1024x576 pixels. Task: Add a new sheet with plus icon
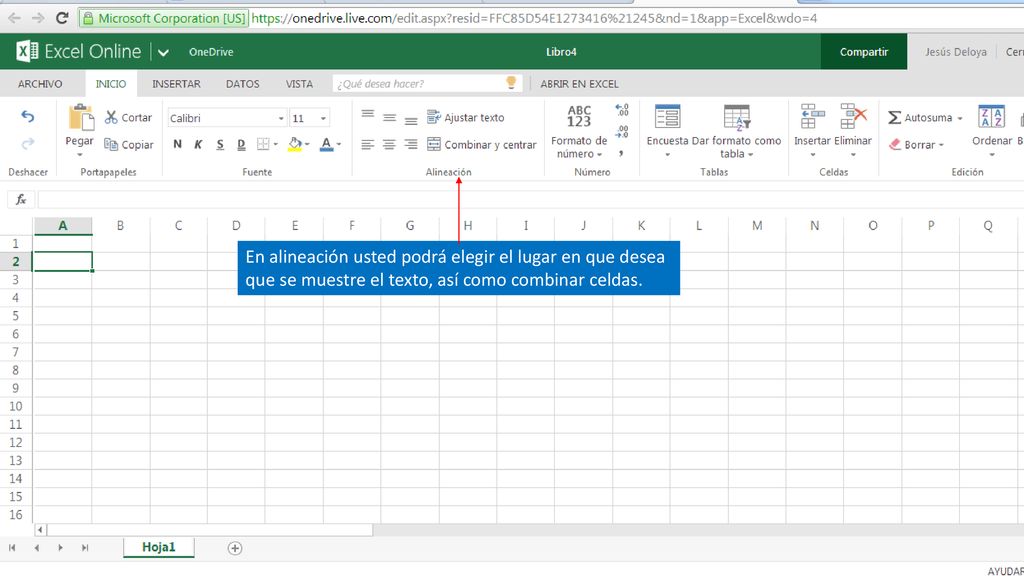click(235, 548)
